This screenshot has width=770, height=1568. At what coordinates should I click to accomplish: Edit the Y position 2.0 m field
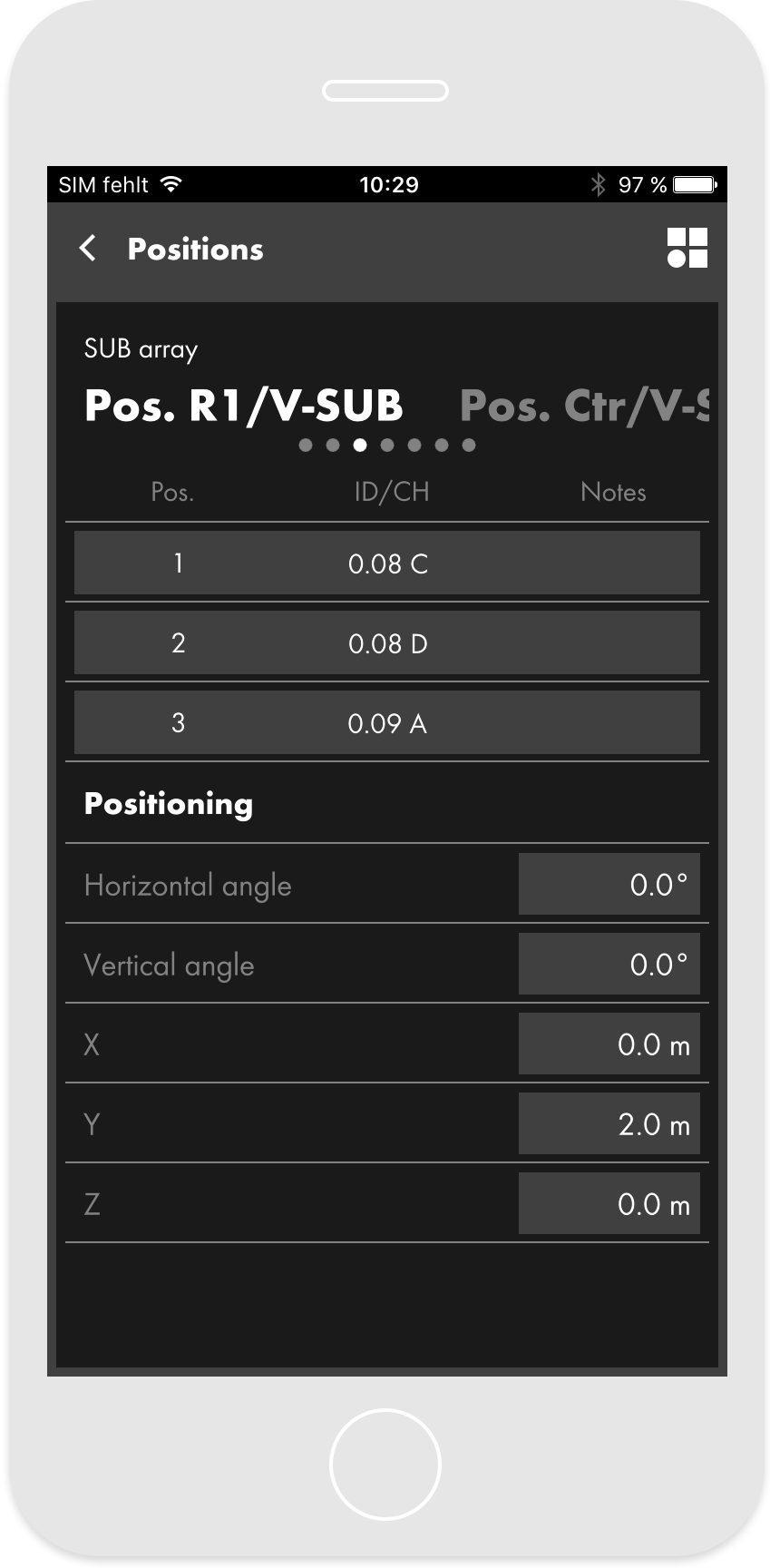[x=609, y=1123]
